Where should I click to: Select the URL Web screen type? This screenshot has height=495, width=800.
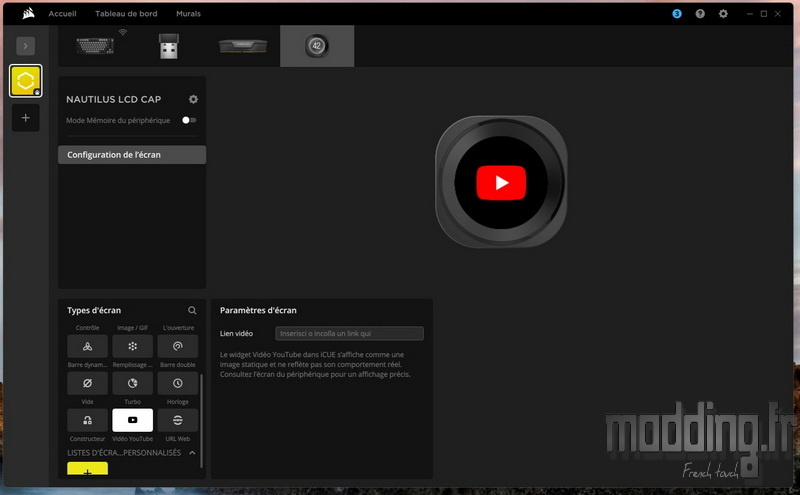click(177, 420)
